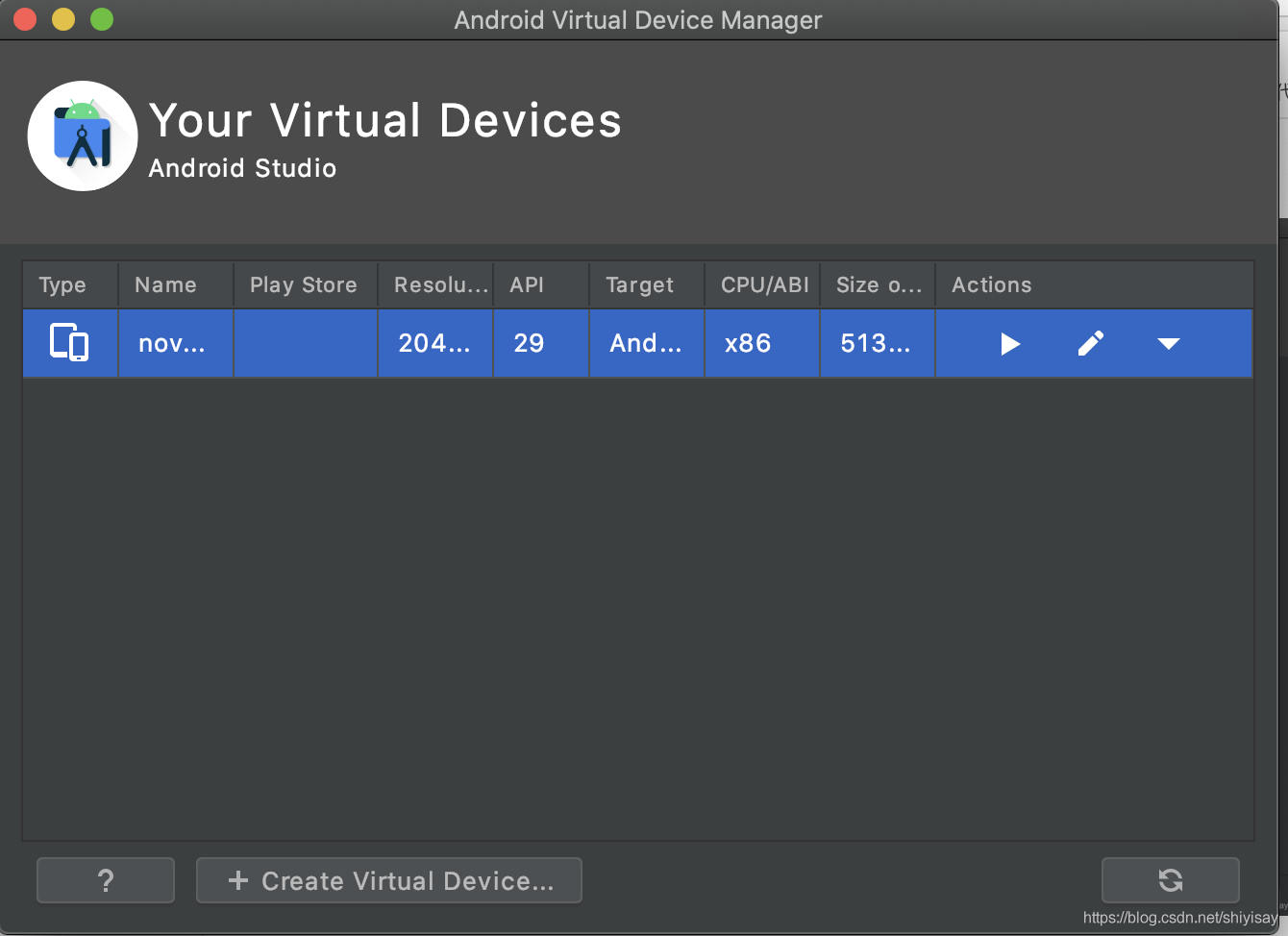
Task: Select the CPU cell "x86"
Action: tap(762, 343)
